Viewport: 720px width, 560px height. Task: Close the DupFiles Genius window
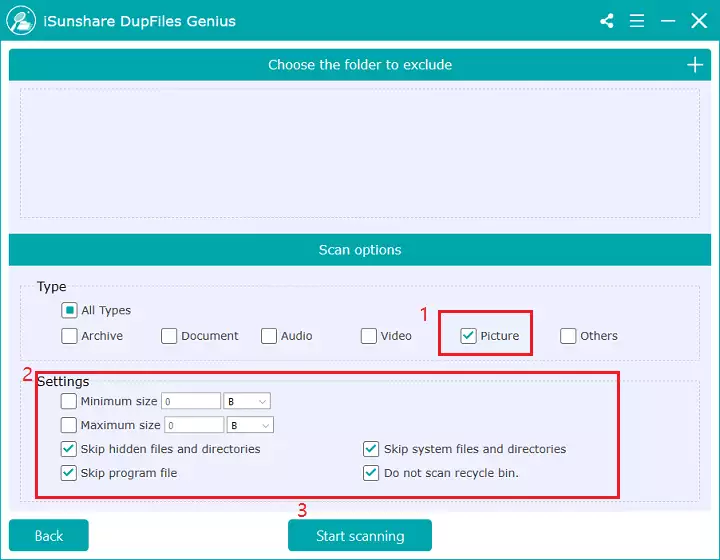point(699,21)
